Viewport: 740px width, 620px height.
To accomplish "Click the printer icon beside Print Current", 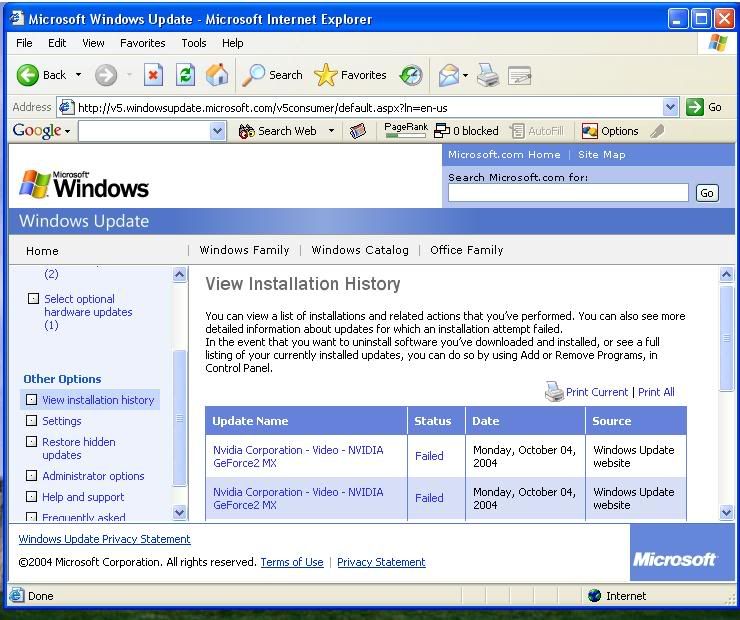I will click(554, 392).
